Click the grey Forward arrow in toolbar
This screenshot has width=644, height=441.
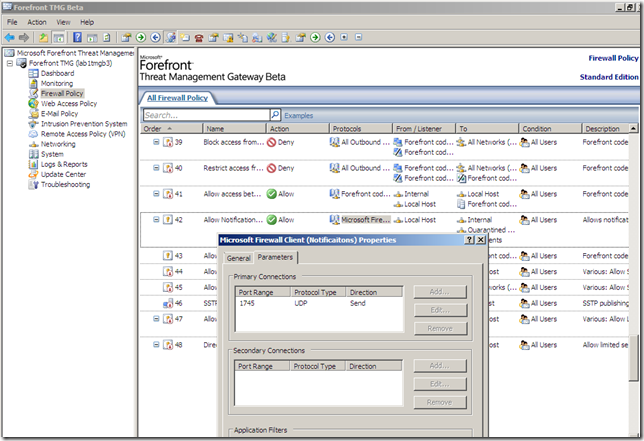24,38
